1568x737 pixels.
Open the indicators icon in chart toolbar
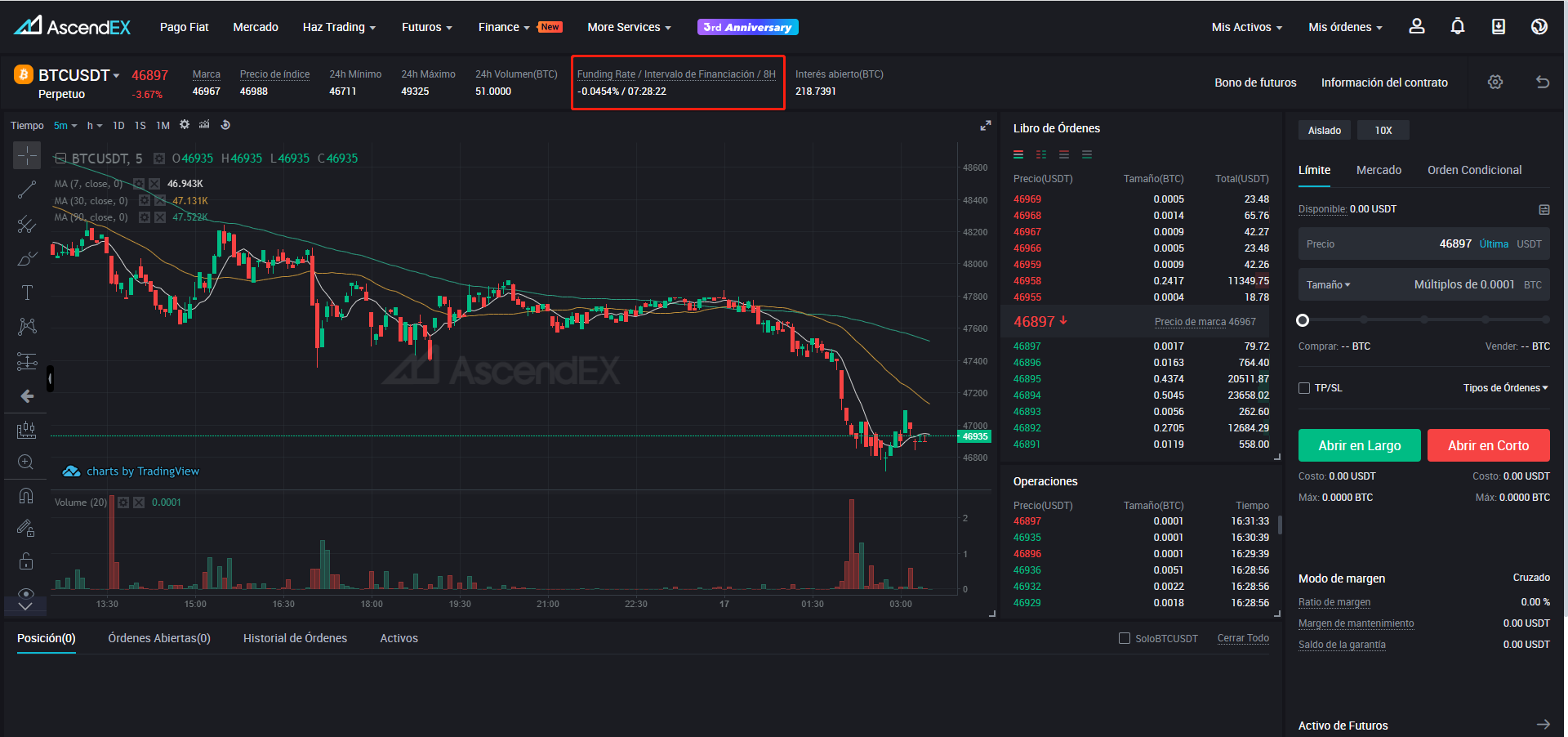pyautogui.click(x=204, y=125)
